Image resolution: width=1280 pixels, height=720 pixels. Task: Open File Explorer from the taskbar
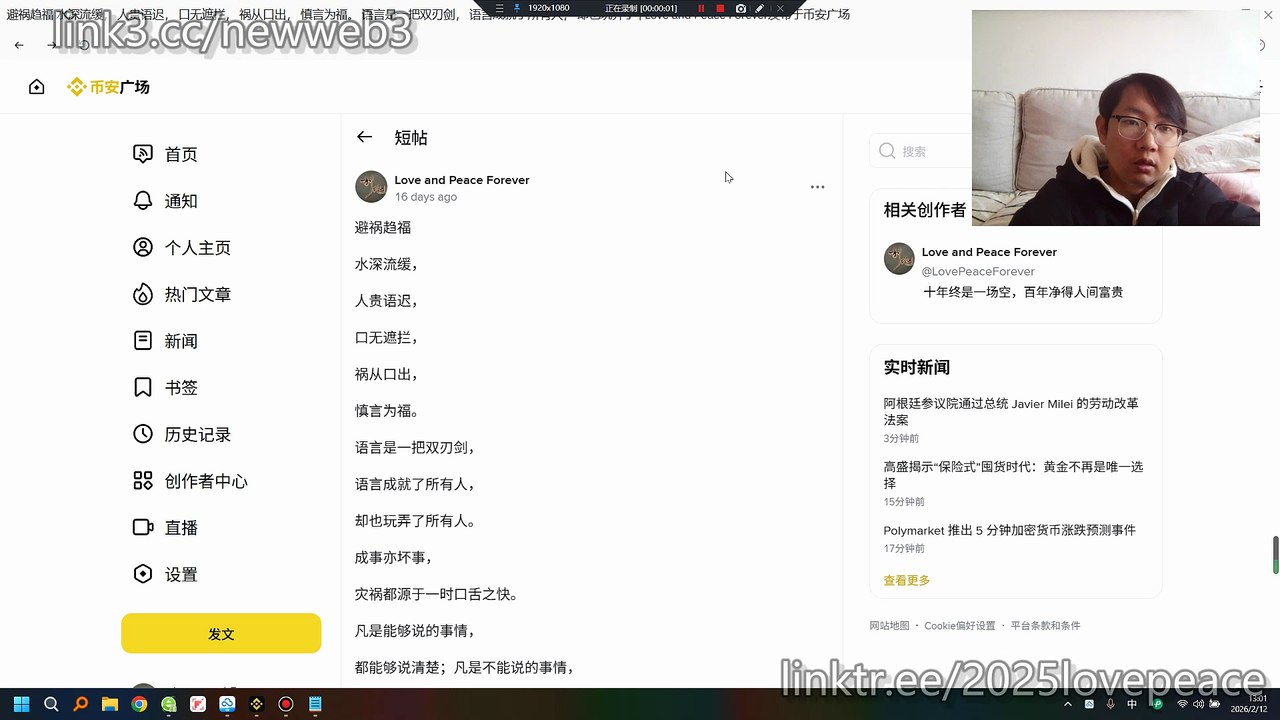tap(110, 704)
